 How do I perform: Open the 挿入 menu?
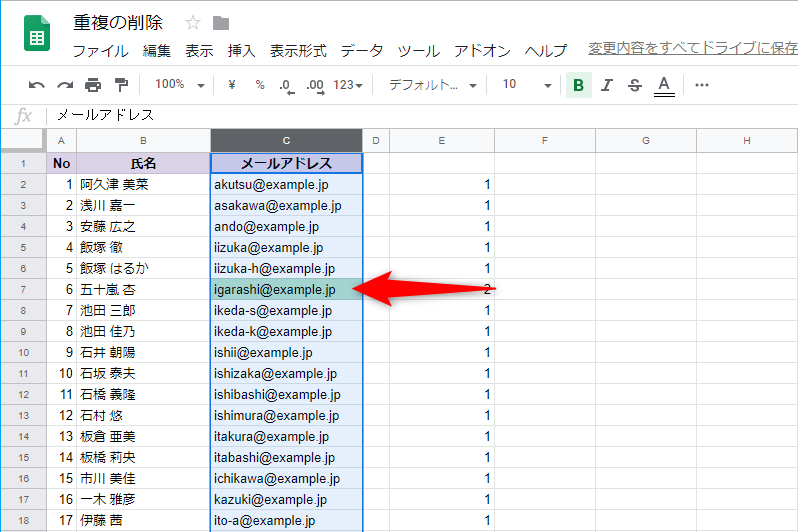(241, 51)
